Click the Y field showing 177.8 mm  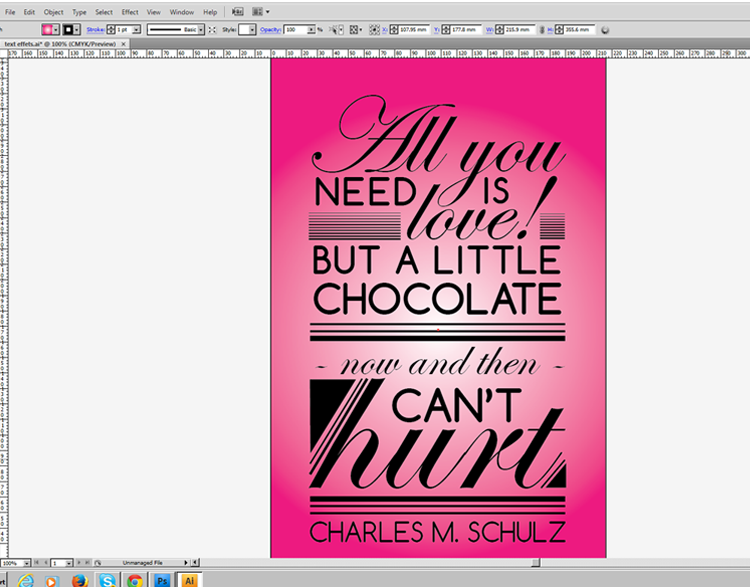[465, 30]
